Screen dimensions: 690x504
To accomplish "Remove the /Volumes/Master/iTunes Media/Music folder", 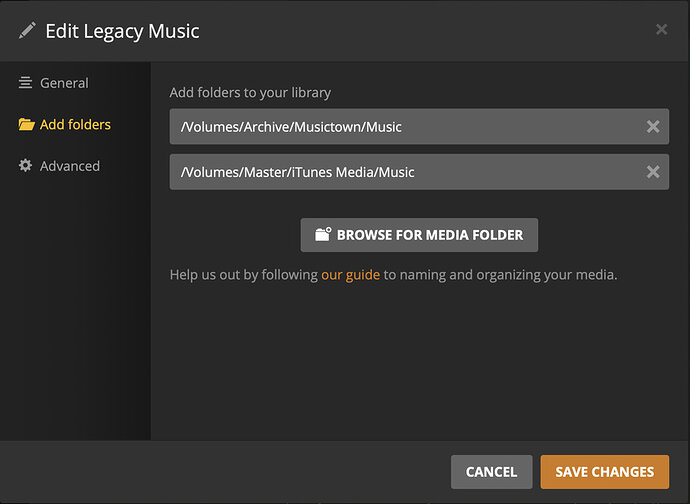I will (x=653, y=172).
